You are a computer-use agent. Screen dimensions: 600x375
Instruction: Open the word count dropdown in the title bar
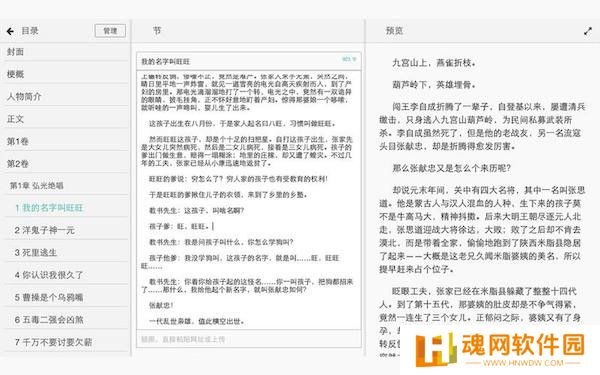click(x=349, y=59)
